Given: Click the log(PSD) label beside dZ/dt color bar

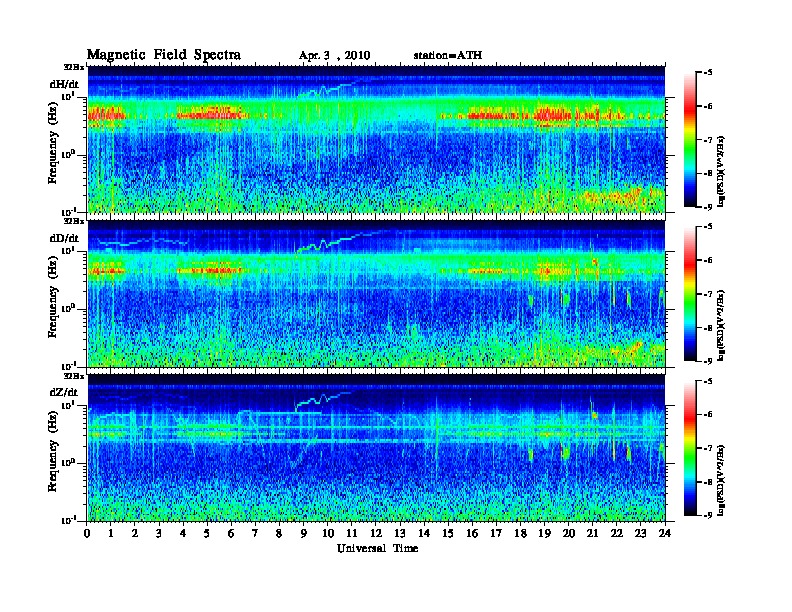Looking at the screenshot, I should 722,480.
